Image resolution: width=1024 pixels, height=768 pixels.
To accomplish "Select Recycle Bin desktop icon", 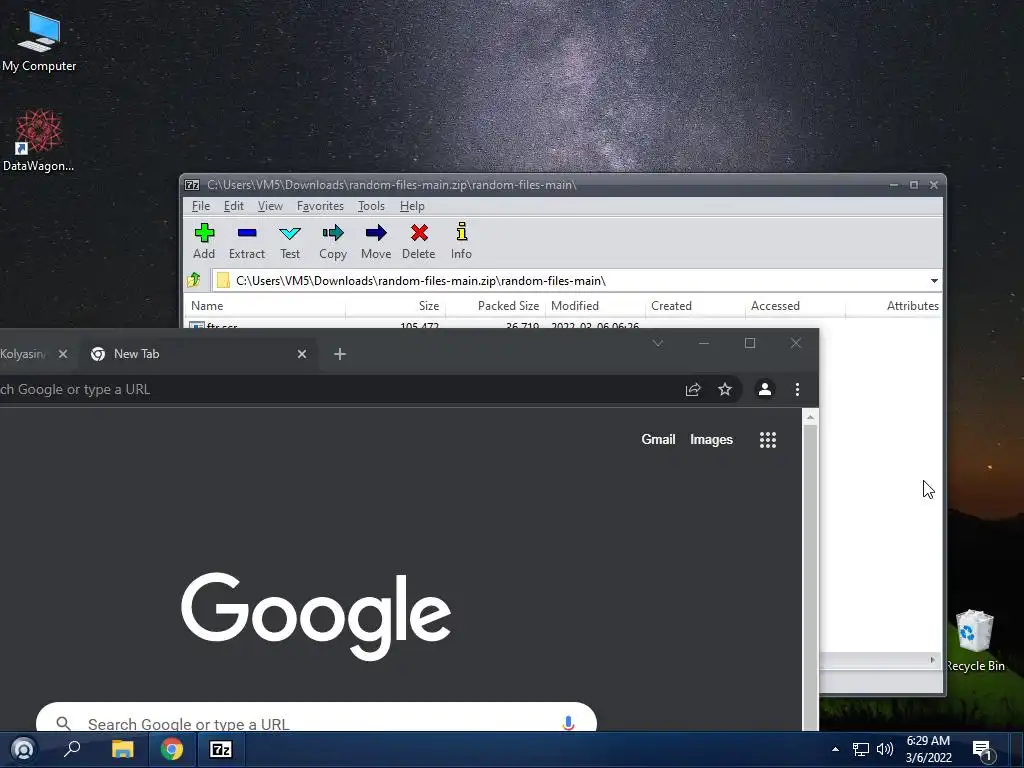I will (975, 641).
